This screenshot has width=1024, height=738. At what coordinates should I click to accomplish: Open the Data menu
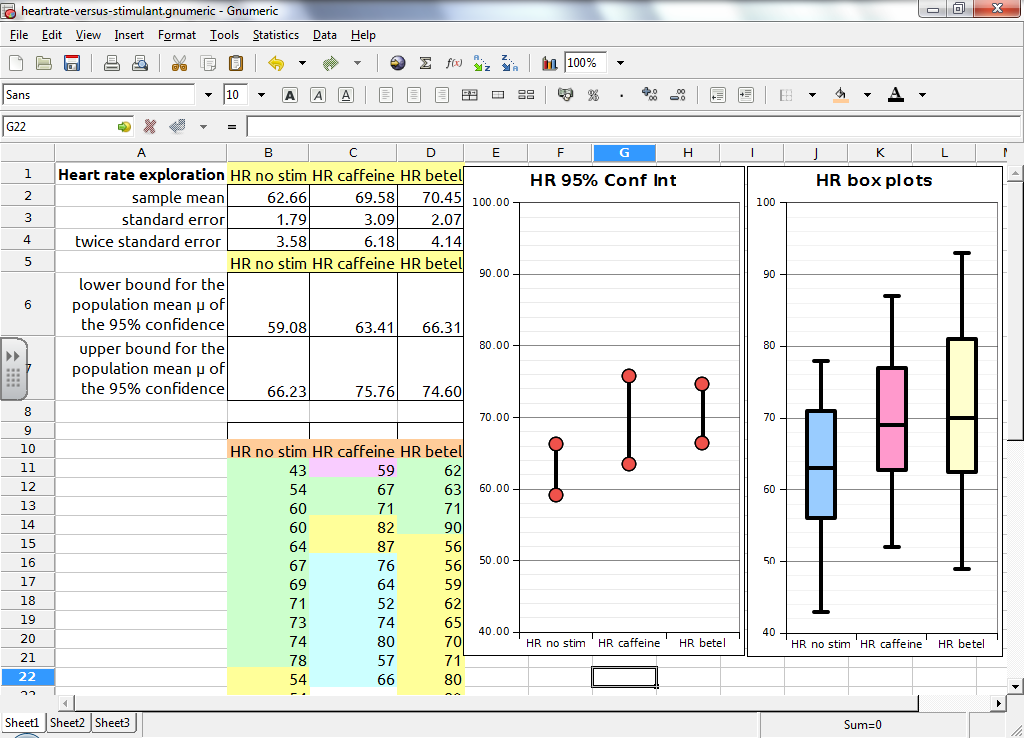click(325, 35)
